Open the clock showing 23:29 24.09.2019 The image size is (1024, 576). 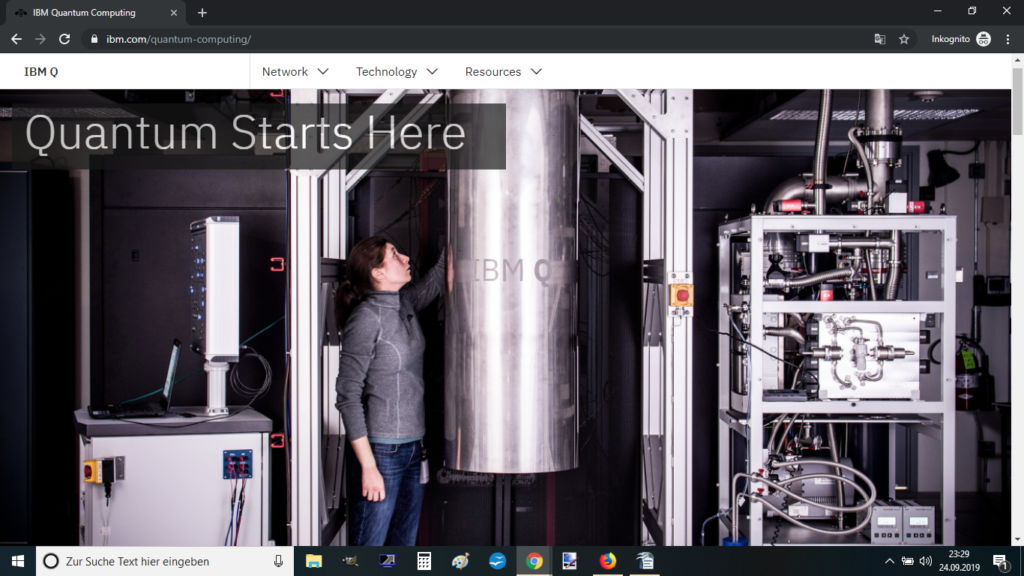click(x=959, y=561)
